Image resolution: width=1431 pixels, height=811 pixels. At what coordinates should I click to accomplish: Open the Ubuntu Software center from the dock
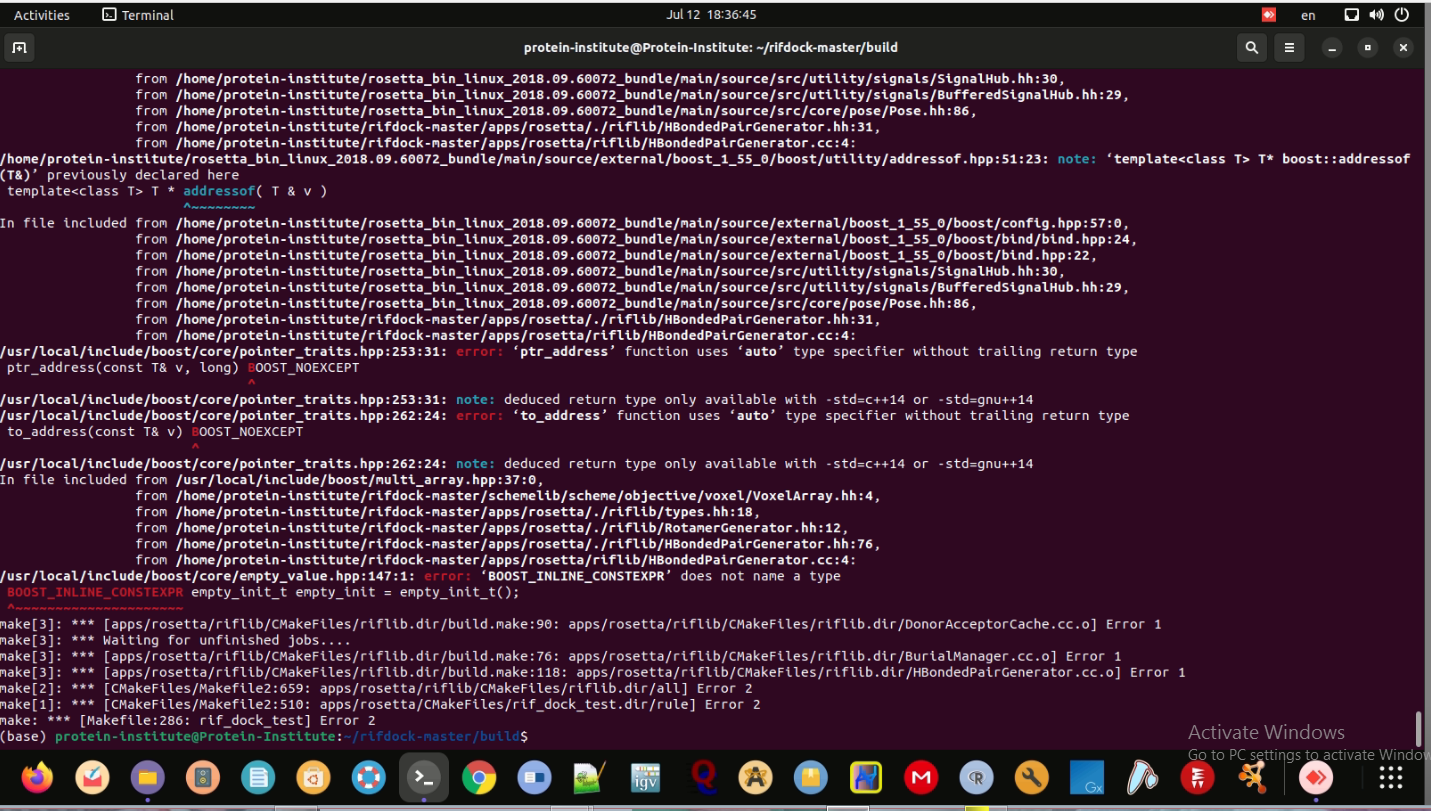(x=313, y=777)
